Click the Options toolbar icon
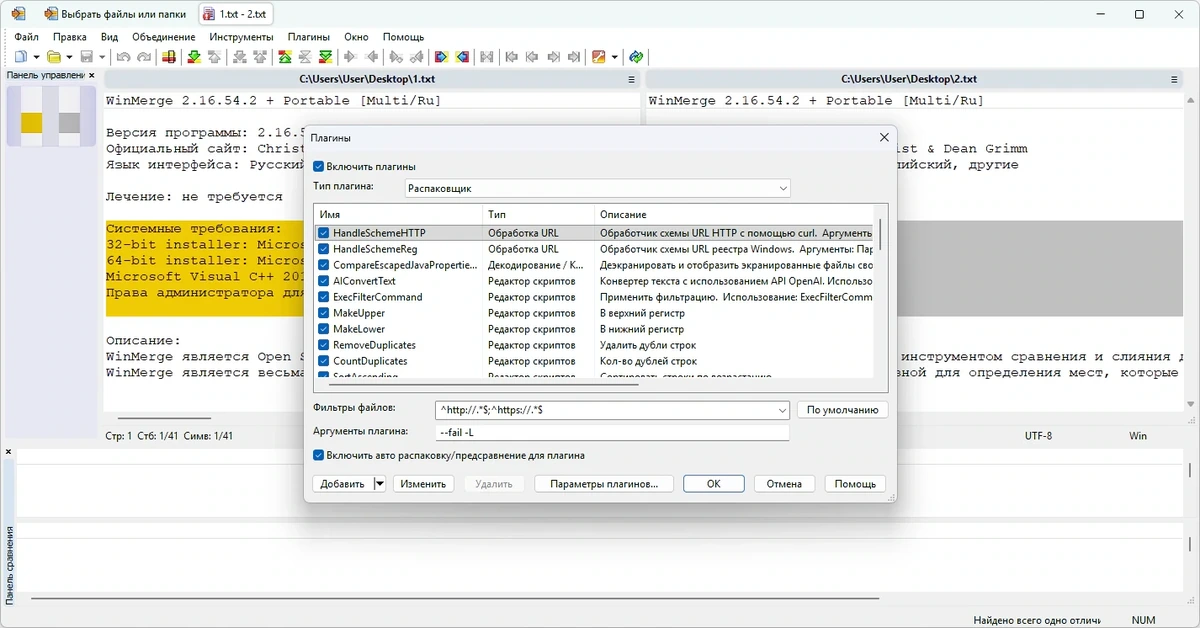The width and height of the screenshot is (1200, 628). coord(598,57)
